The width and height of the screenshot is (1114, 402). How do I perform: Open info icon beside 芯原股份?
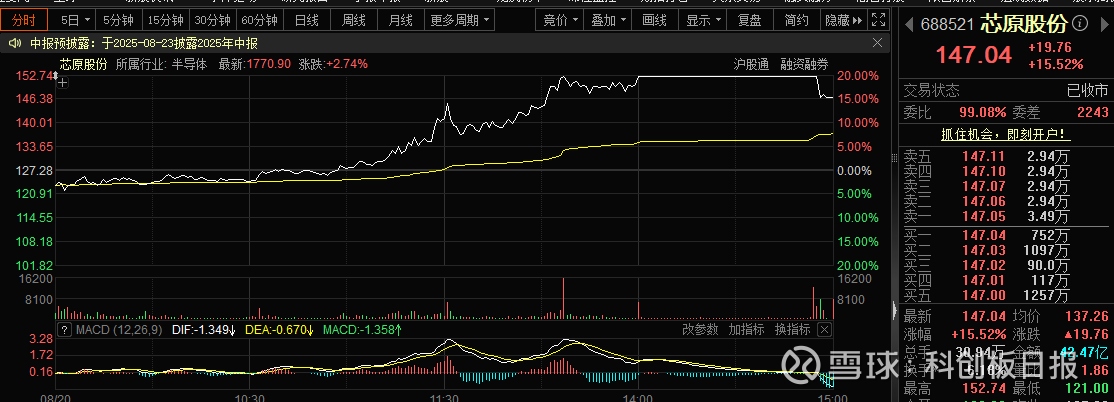1081,24
